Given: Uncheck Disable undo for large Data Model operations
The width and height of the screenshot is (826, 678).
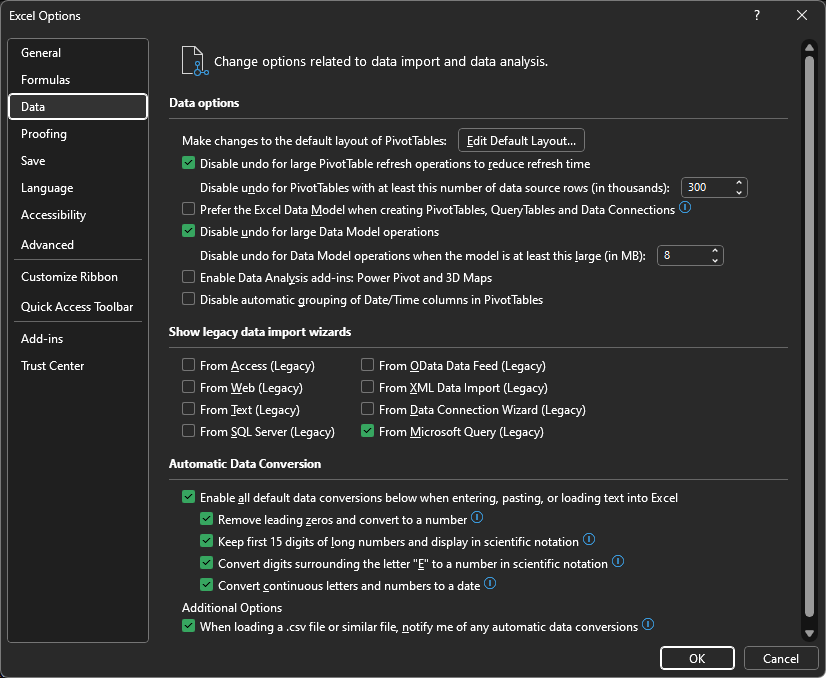Looking at the screenshot, I should click(189, 231).
